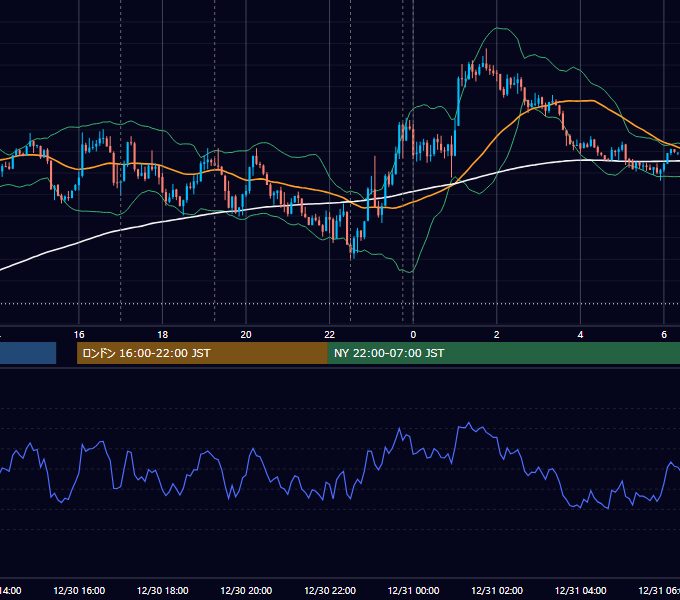The width and height of the screenshot is (680, 600).
Task: Click the 0 hour label on upper axis
Action: click(413, 335)
